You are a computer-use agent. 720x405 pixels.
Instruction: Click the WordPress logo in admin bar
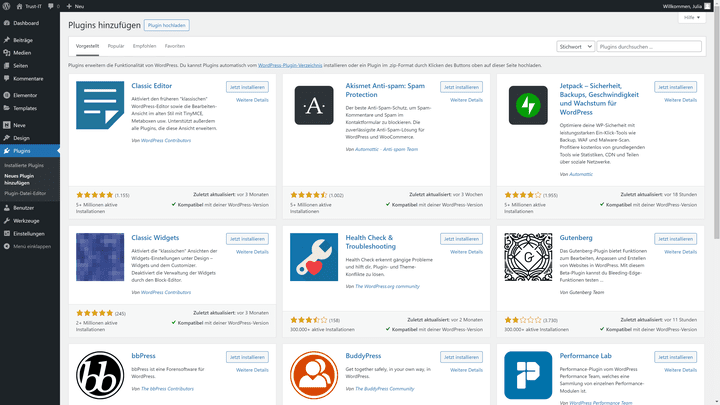point(6,6)
